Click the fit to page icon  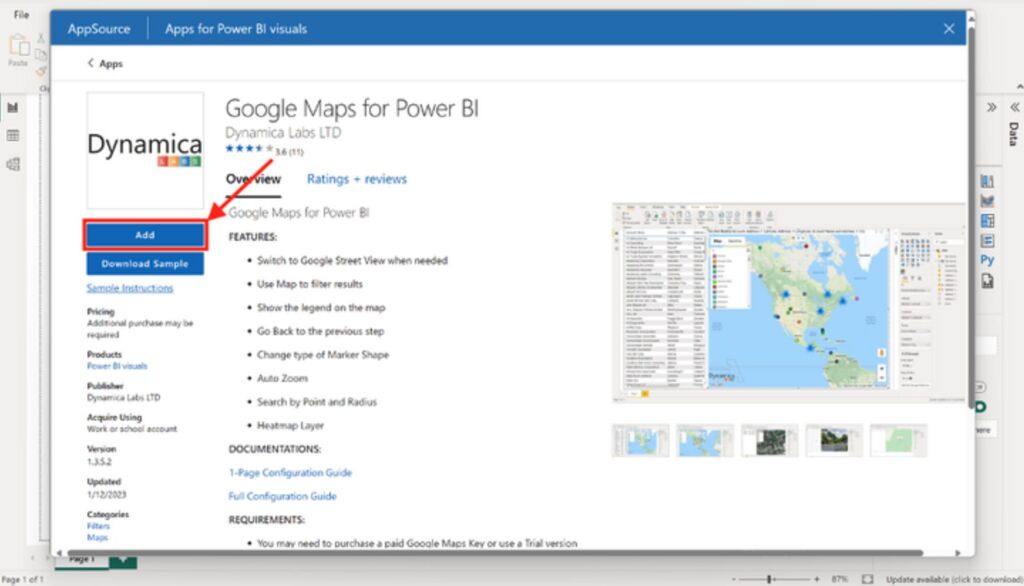click(x=867, y=579)
